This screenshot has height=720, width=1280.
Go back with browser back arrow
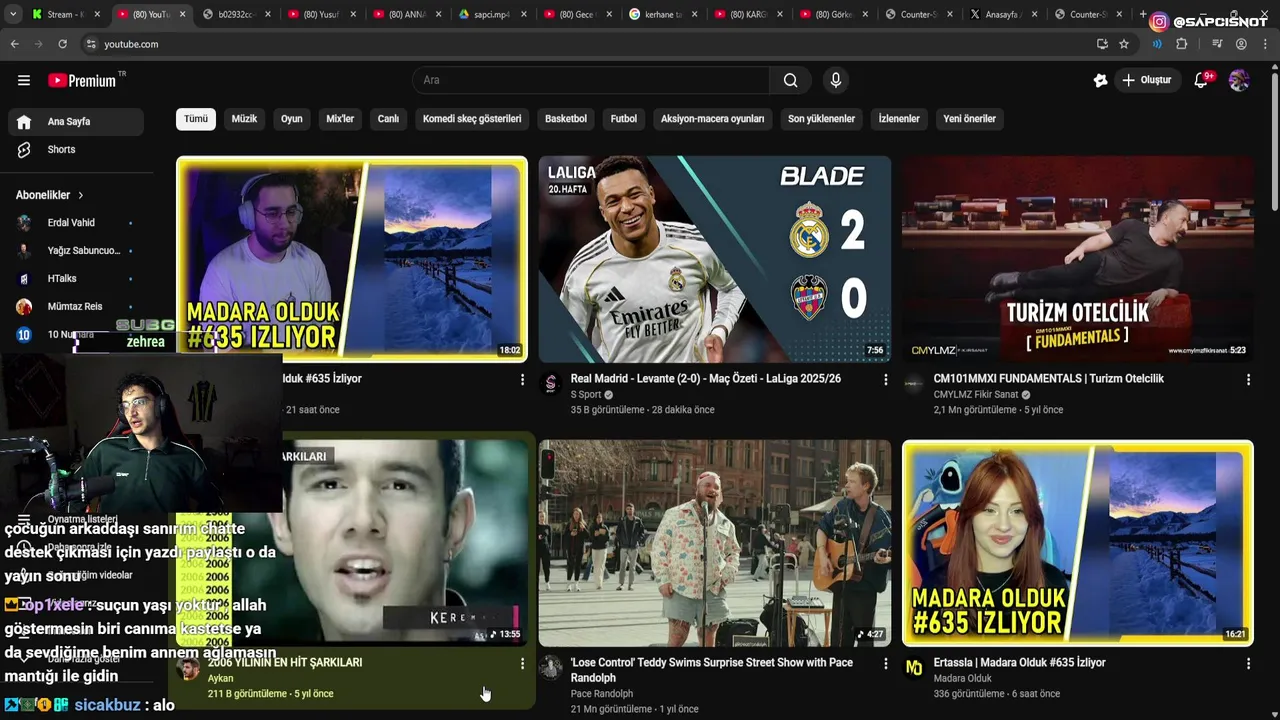click(x=14, y=44)
